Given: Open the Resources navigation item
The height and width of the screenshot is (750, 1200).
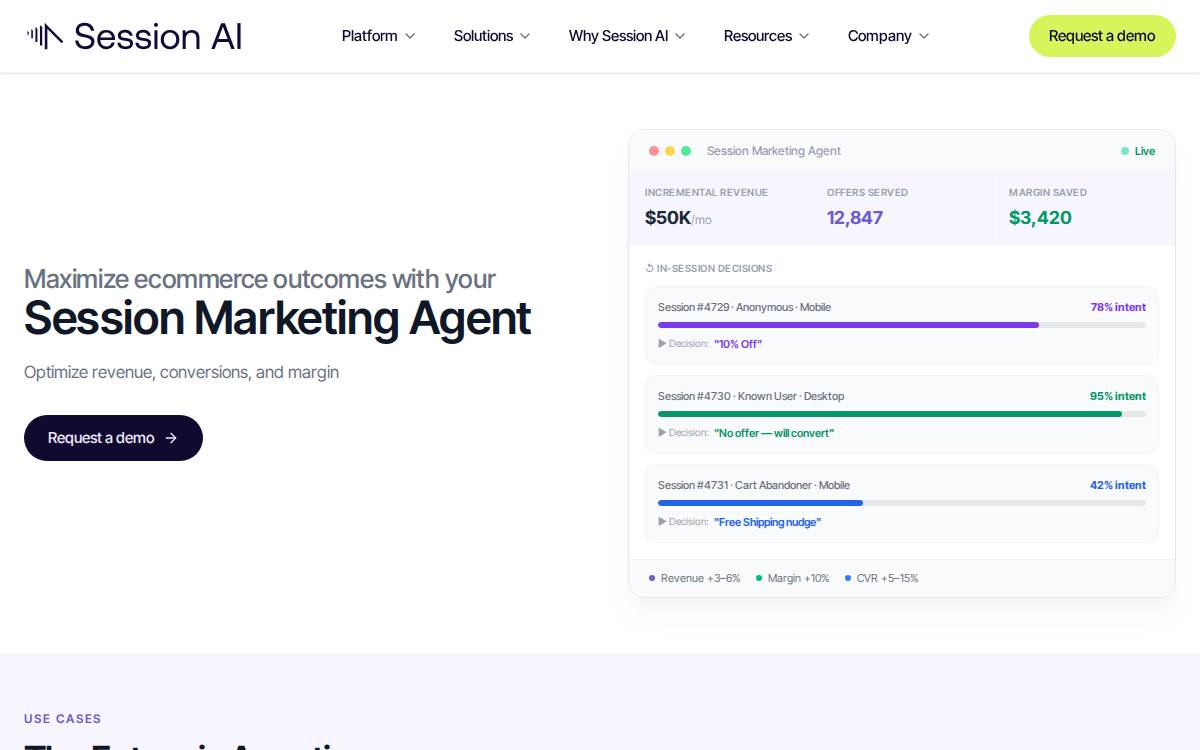Looking at the screenshot, I should [757, 36].
